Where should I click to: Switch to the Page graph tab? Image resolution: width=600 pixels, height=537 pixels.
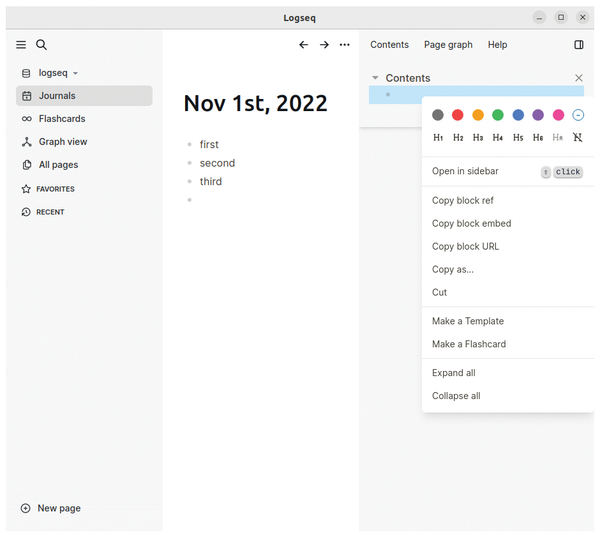point(448,45)
